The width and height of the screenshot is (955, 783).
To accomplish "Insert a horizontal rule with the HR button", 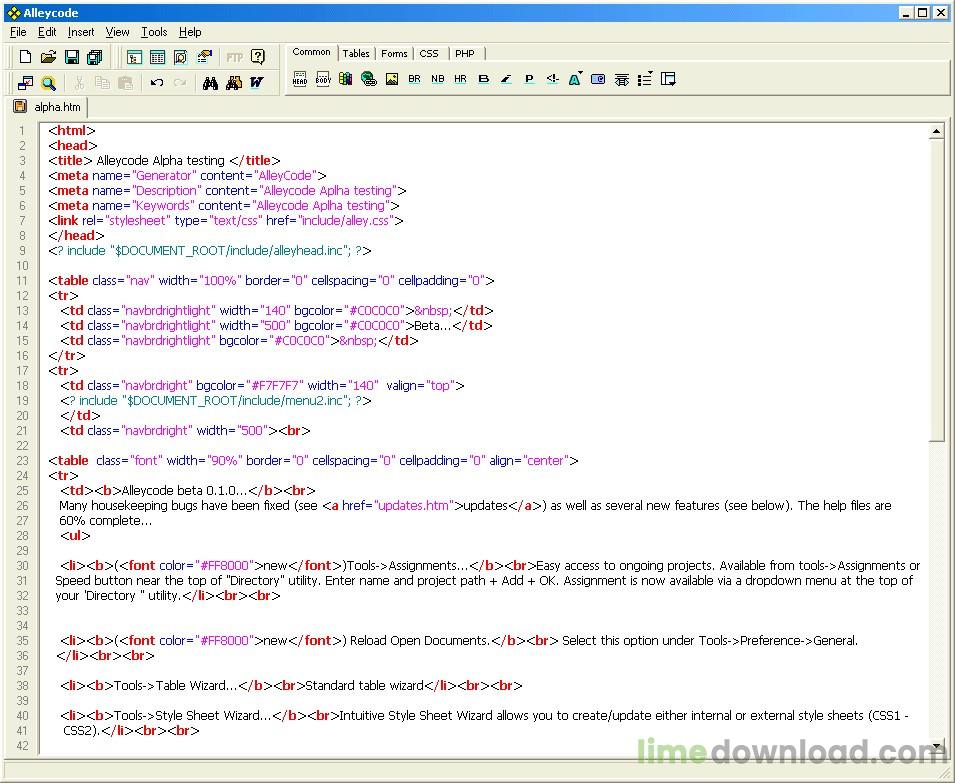I will [x=460, y=79].
